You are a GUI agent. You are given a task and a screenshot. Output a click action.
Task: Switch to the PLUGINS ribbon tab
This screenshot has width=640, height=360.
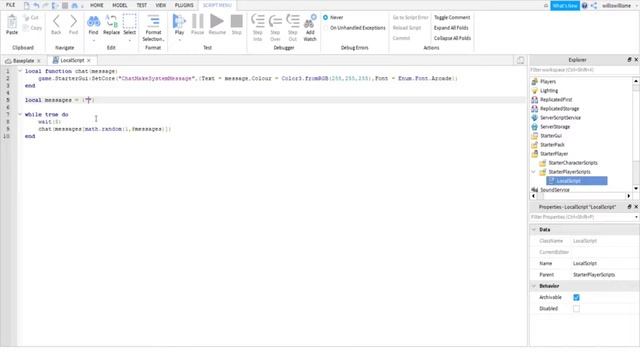click(x=184, y=5)
